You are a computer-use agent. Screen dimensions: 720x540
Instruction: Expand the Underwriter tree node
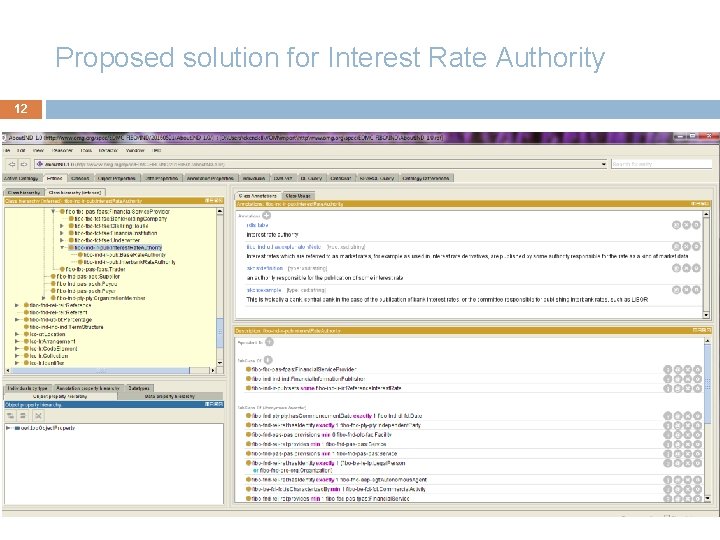[62, 240]
